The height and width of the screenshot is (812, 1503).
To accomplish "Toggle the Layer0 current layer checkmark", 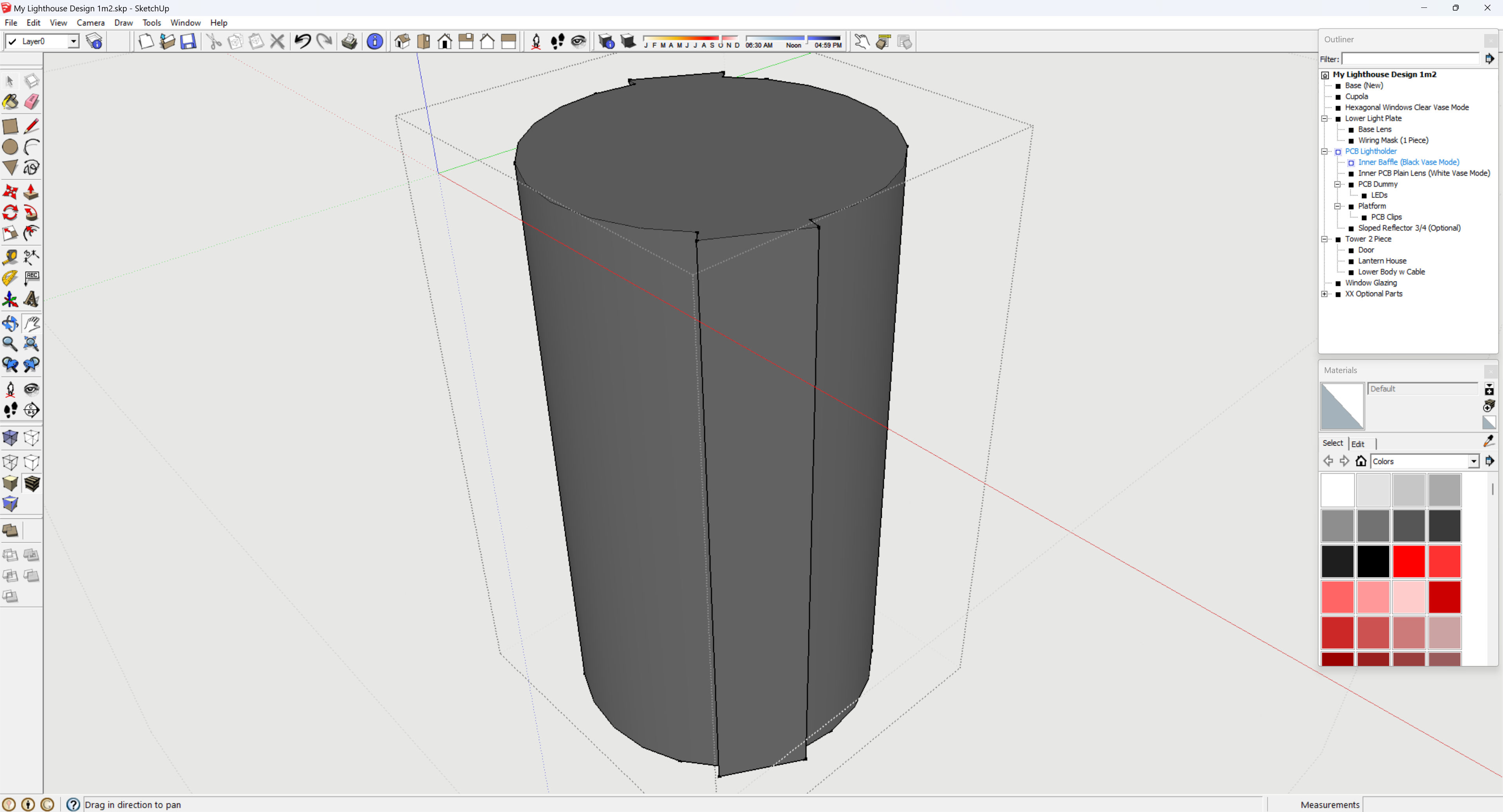I will [x=12, y=42].
